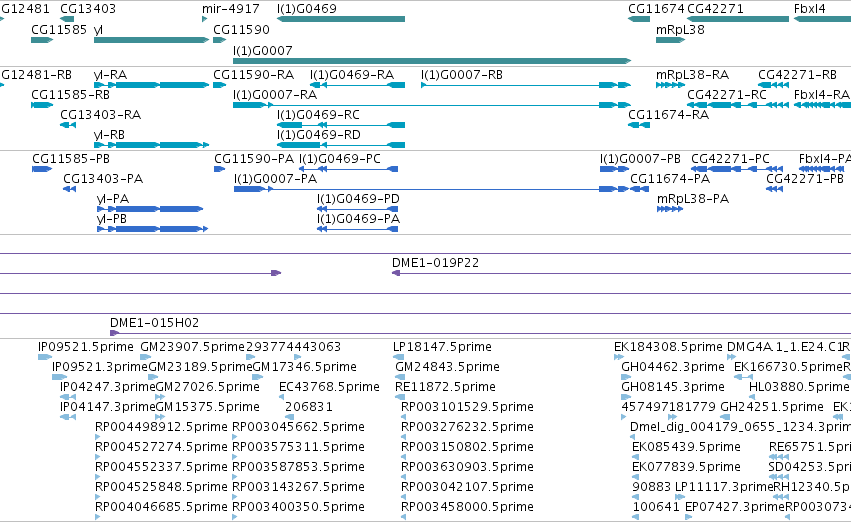Screen dimensions: 851x522
Task: Click transcript Fbxl4-RA label
Action: (x=822, y=94)
